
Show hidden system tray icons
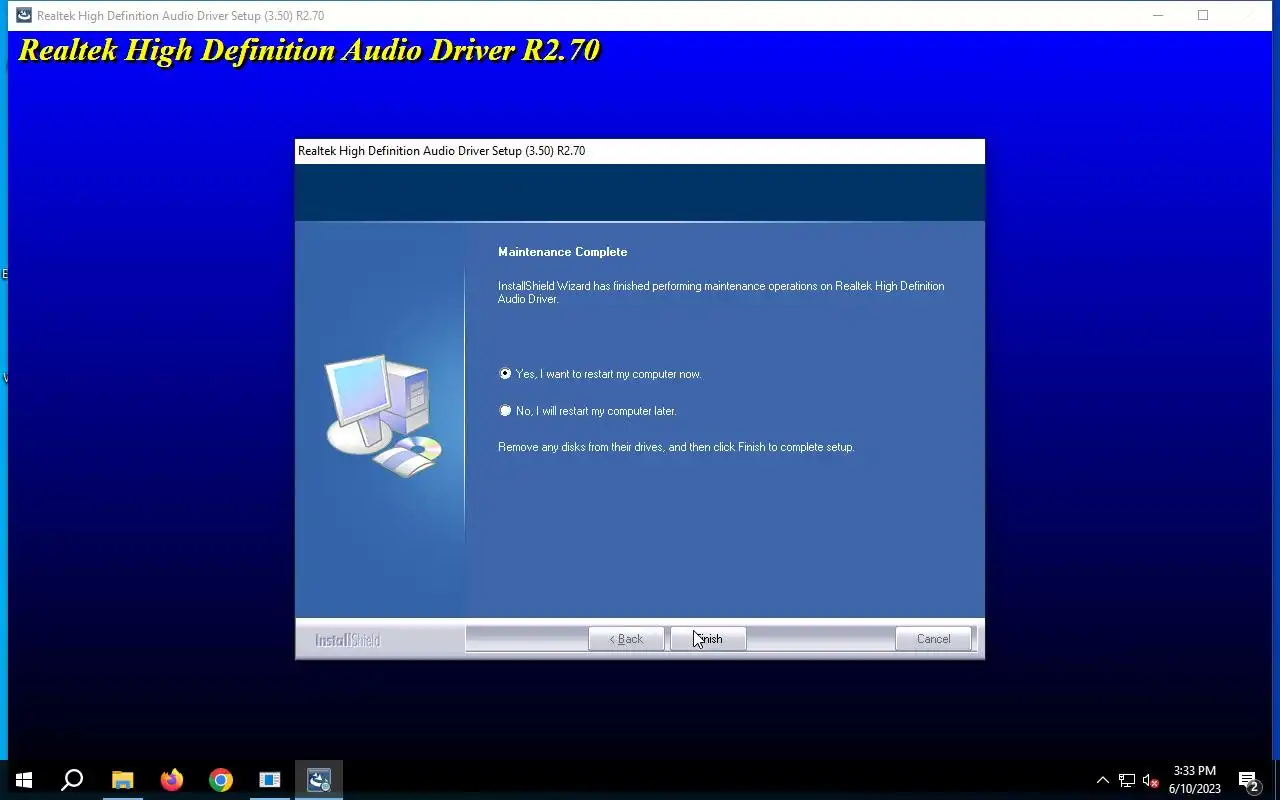coord(1103,780)
